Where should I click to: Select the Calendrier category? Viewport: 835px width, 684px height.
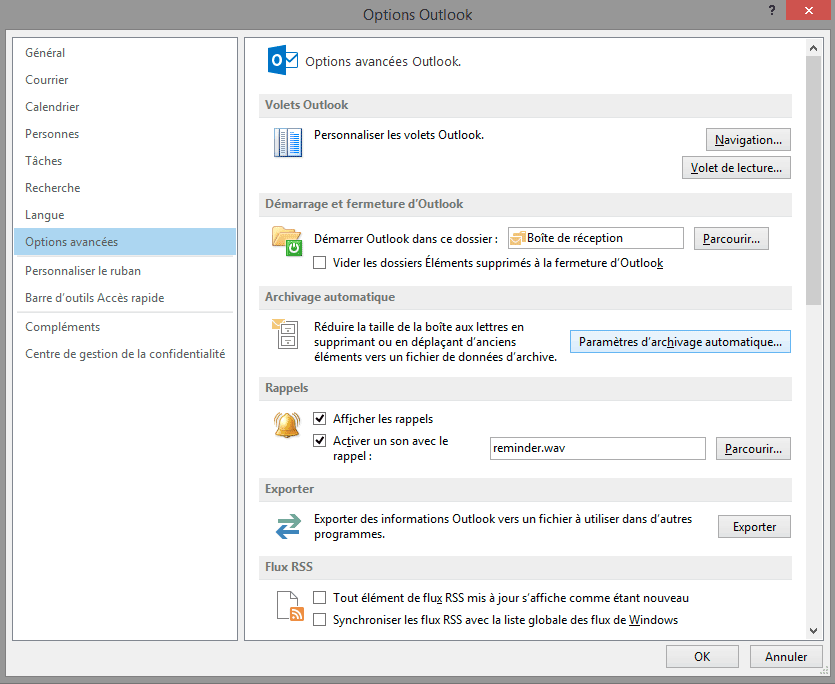point(125,107)
